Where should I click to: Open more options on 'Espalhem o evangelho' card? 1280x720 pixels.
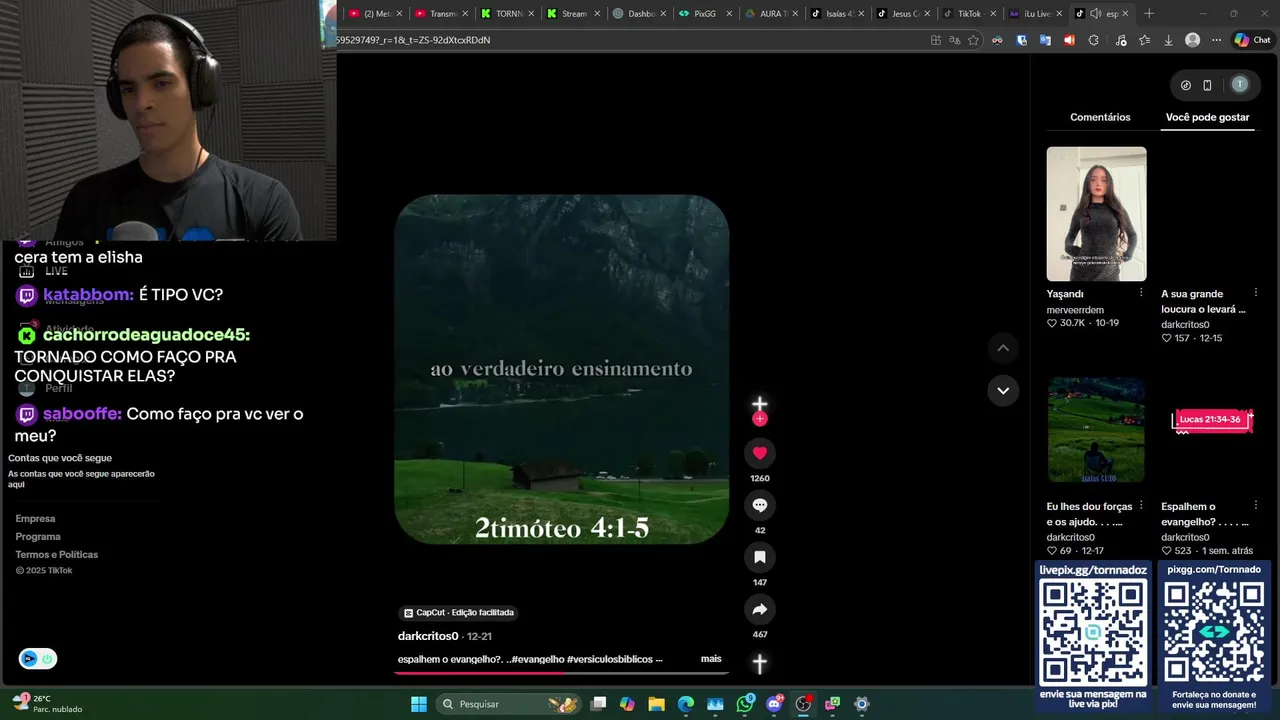1256,506
